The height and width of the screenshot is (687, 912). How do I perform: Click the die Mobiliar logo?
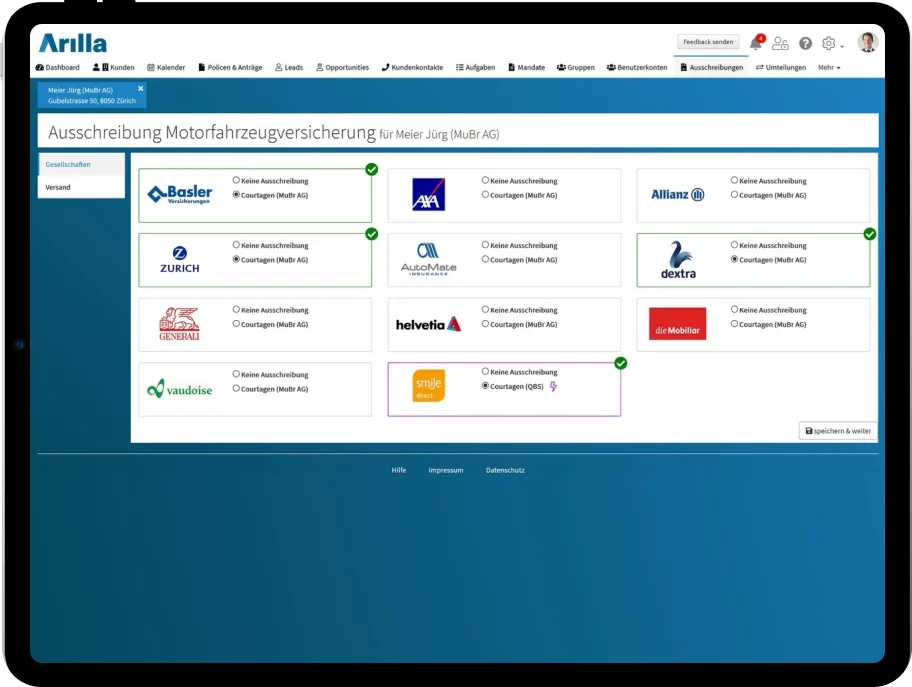678,324
